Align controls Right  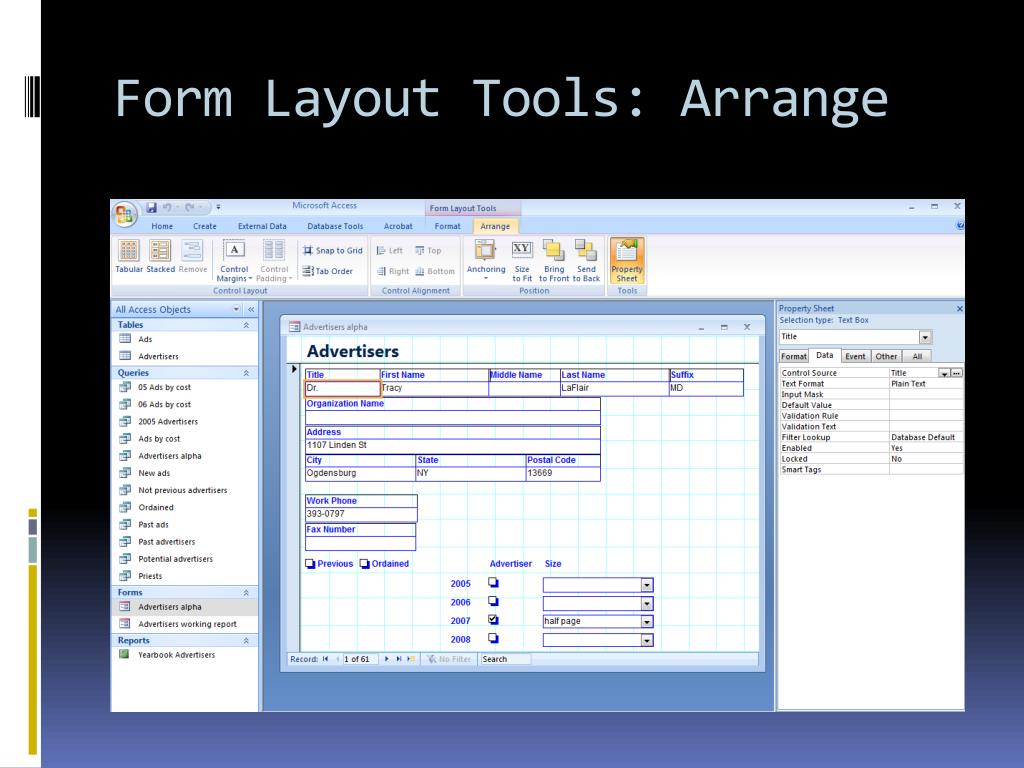pyautogui.click(x=392, y=272)
